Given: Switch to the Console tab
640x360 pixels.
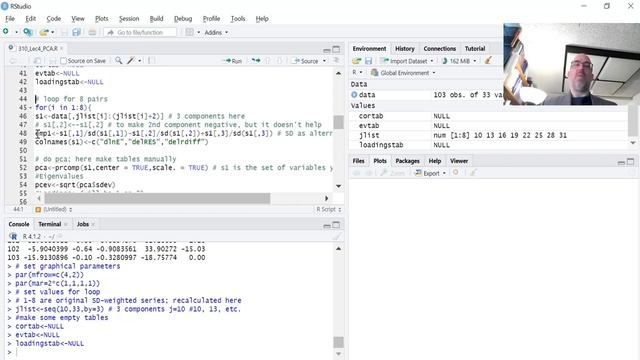Looking at the screenshot, I should (19, 224).
